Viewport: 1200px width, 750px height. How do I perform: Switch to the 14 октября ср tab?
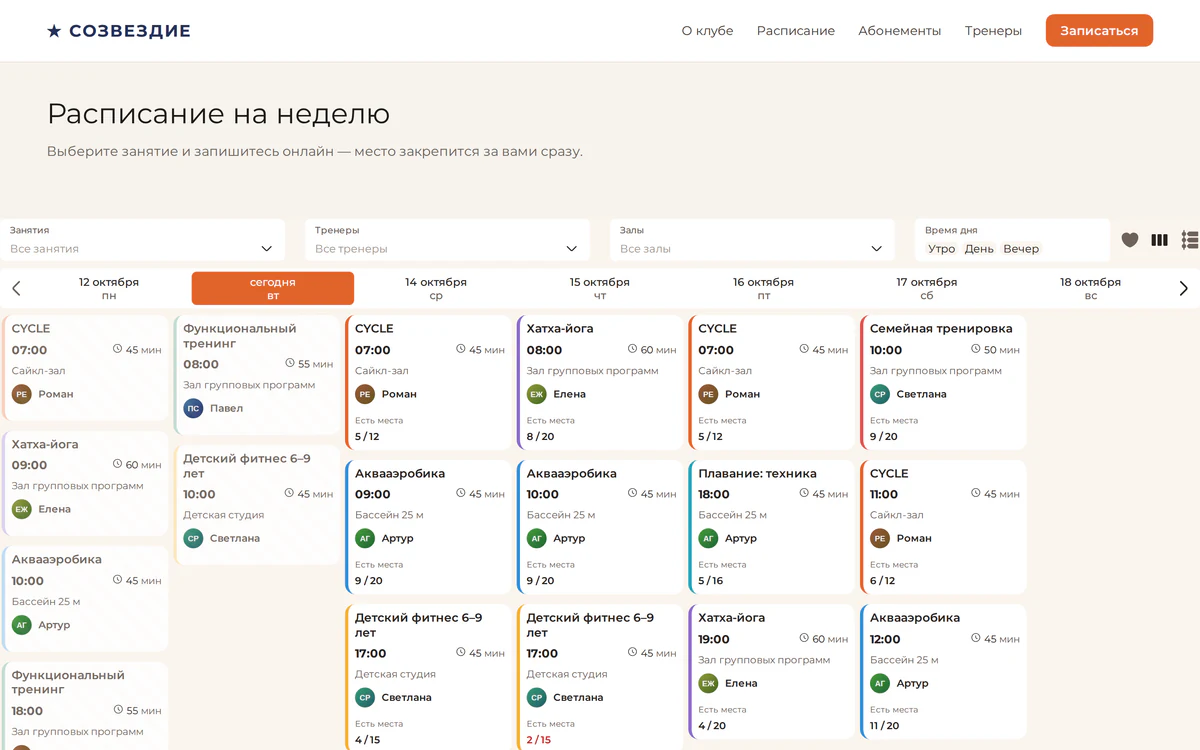436,288
